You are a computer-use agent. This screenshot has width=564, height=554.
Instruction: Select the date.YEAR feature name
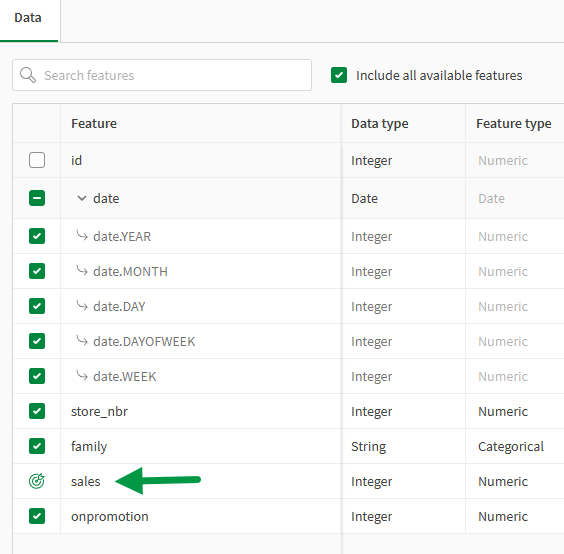pos(122,236)
